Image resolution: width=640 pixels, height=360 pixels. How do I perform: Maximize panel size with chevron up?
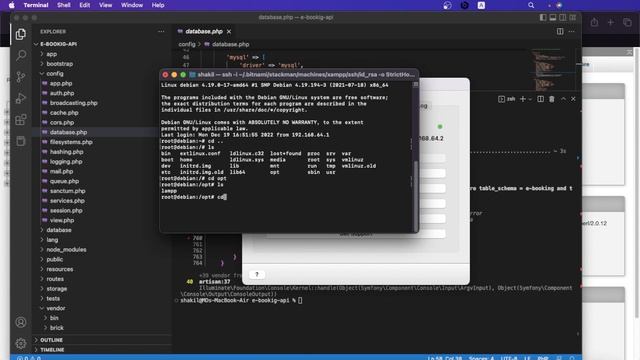pos(563,99)
